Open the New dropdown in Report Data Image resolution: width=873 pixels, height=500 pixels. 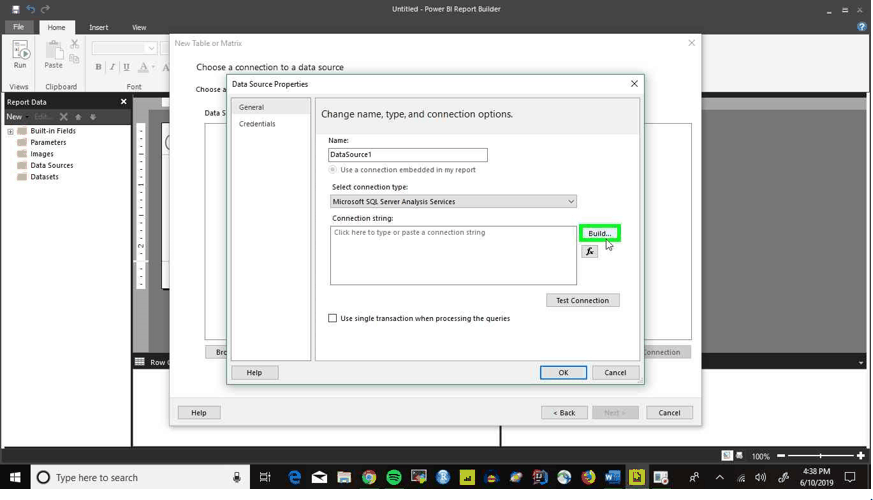[x=16, y=117]
